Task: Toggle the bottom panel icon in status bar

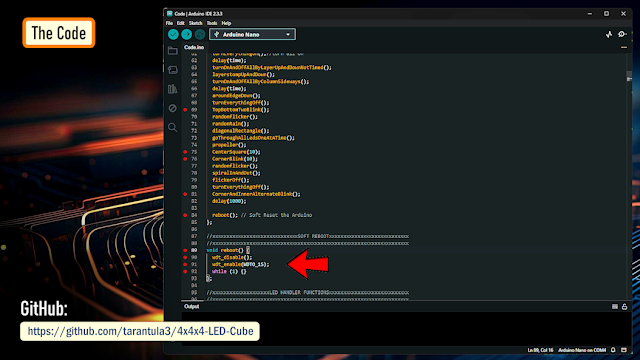Action: (624, 350)
